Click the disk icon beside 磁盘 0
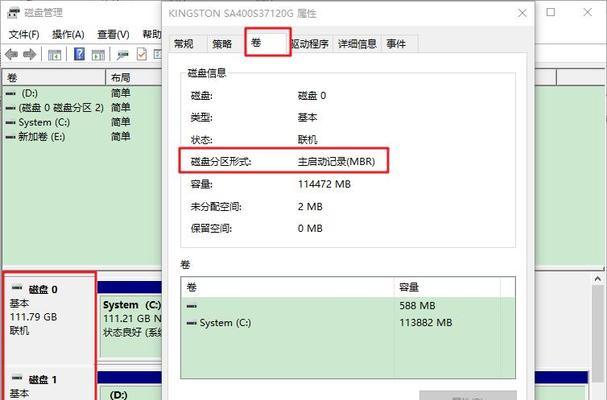 click(17, 288)
